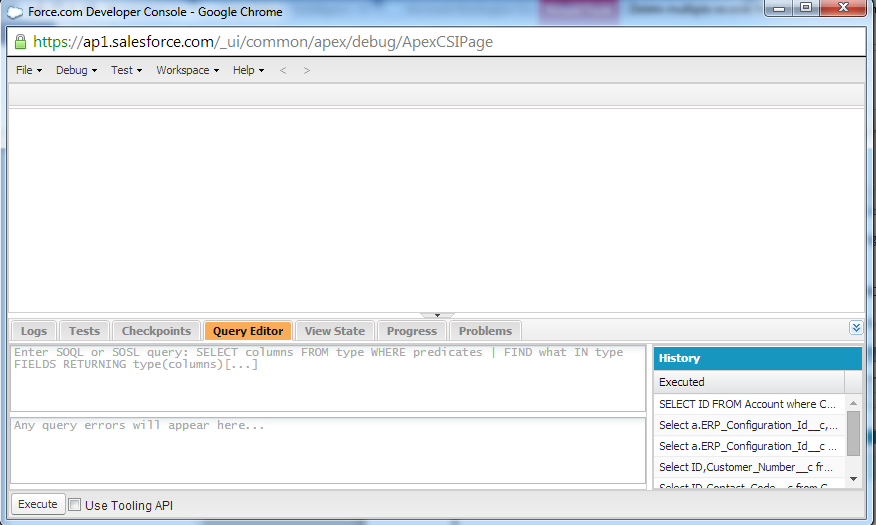The width and height of the screenshot is (876, 525).
Task: Minimize the Developer Console window
Action: pos(779,8)
